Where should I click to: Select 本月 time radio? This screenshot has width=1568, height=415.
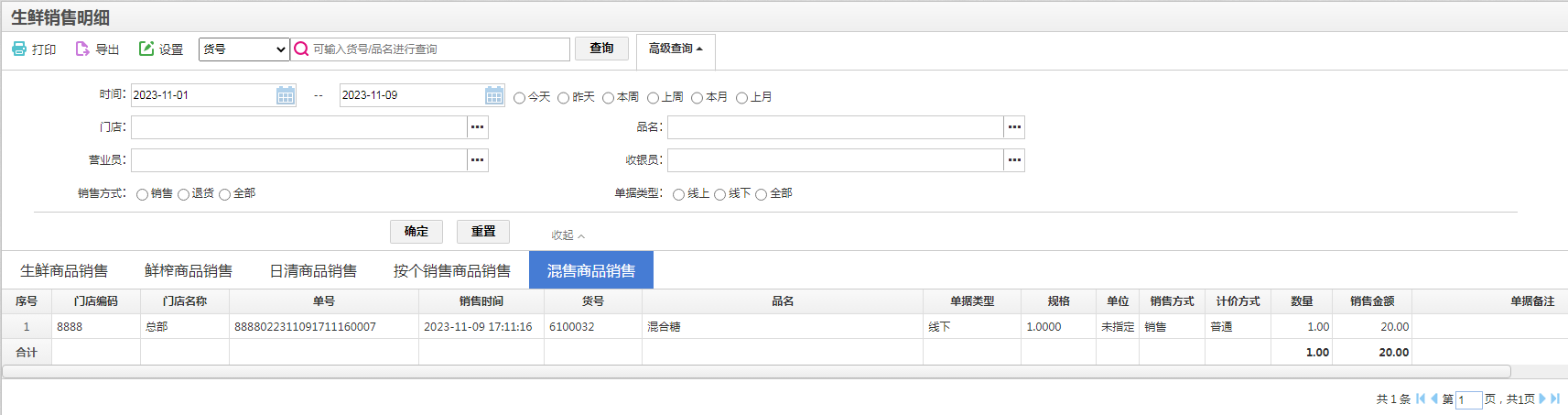697,97
